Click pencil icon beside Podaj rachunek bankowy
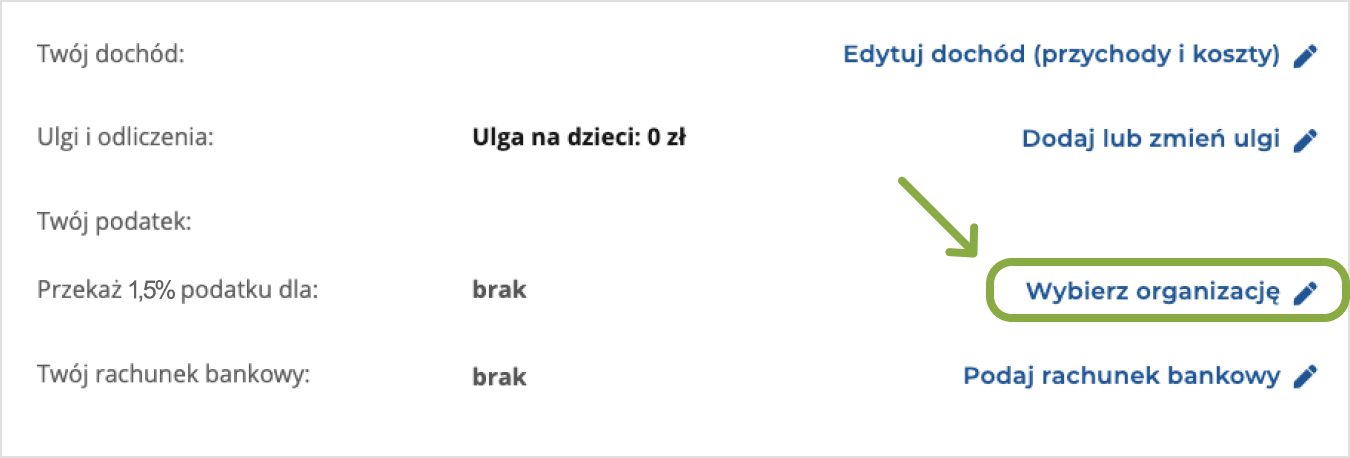Screen dimensions: 1350x458 click(x=1305, y=377)
